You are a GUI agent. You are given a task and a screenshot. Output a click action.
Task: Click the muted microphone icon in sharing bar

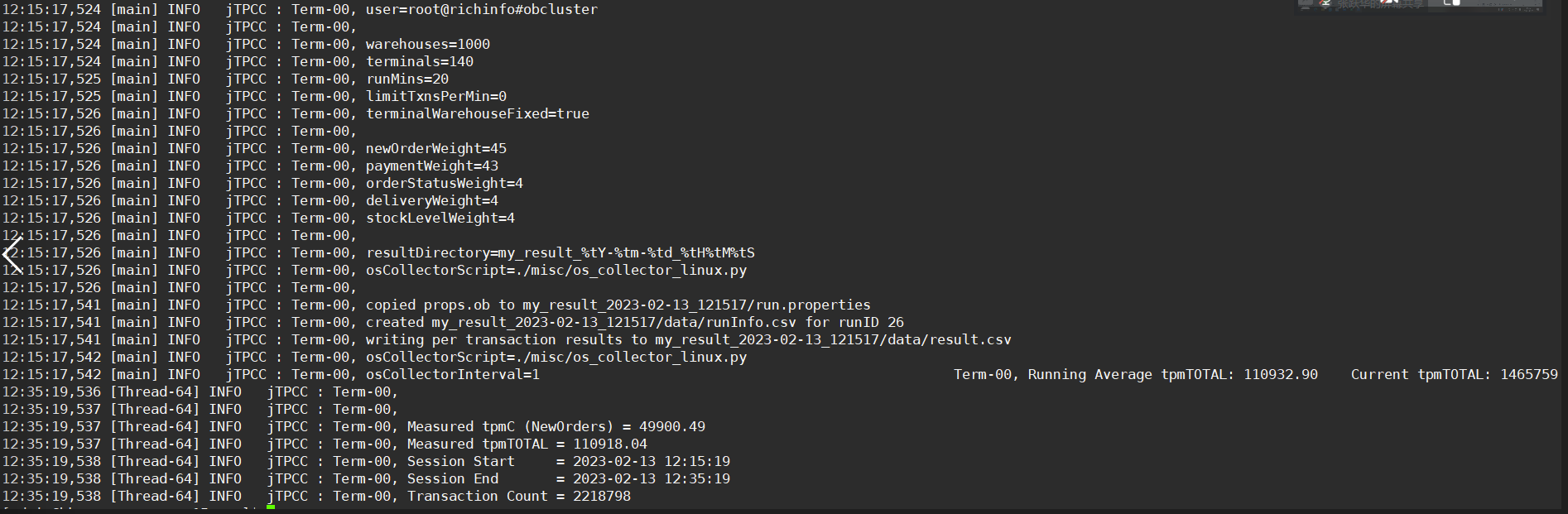pyautogui.click(x=1325, y=3)
